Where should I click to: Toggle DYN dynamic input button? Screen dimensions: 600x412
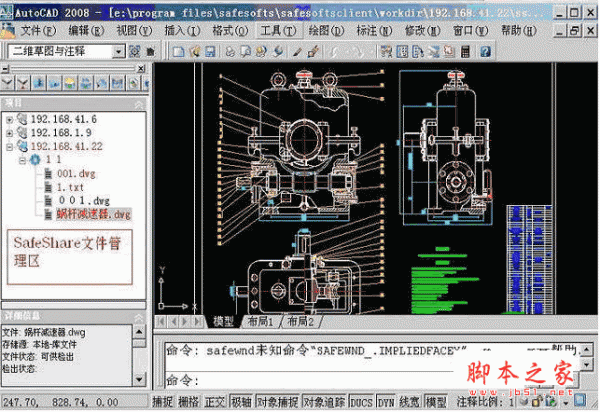(386, 402)
